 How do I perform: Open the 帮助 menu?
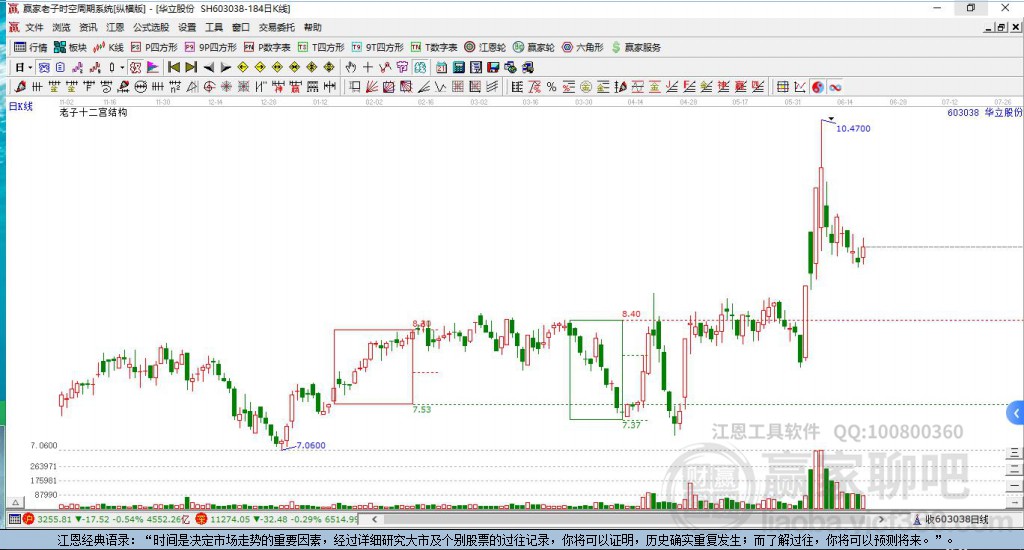(313, 27)
